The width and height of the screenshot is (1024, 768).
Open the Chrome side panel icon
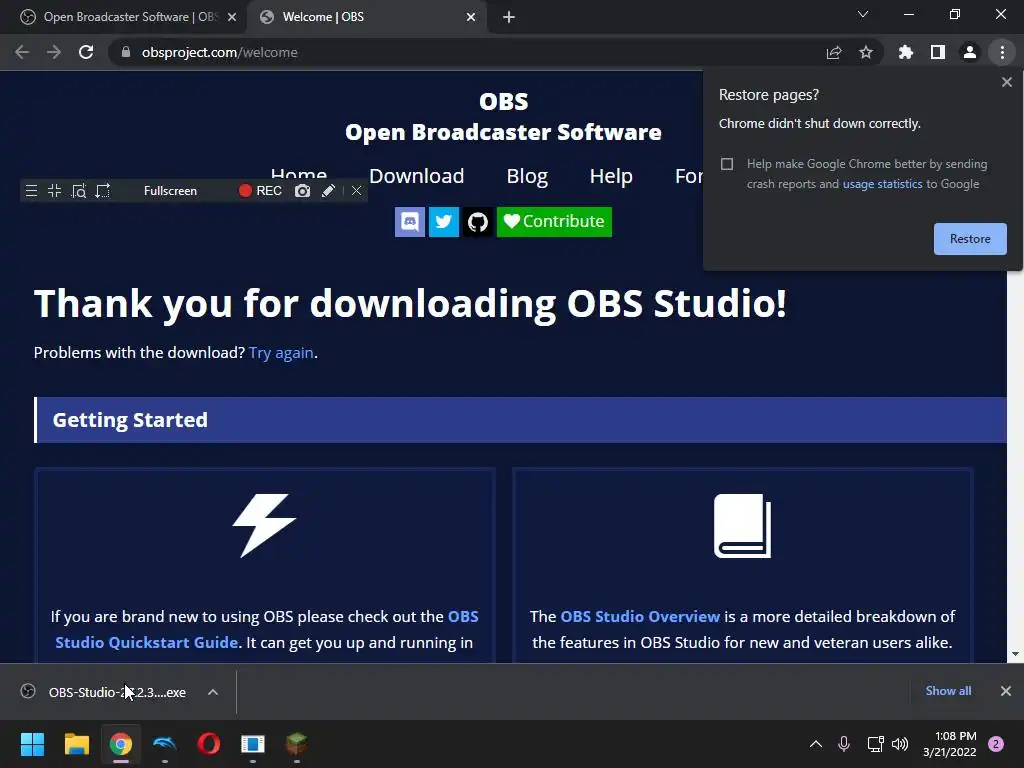click(x=938, y=52)
